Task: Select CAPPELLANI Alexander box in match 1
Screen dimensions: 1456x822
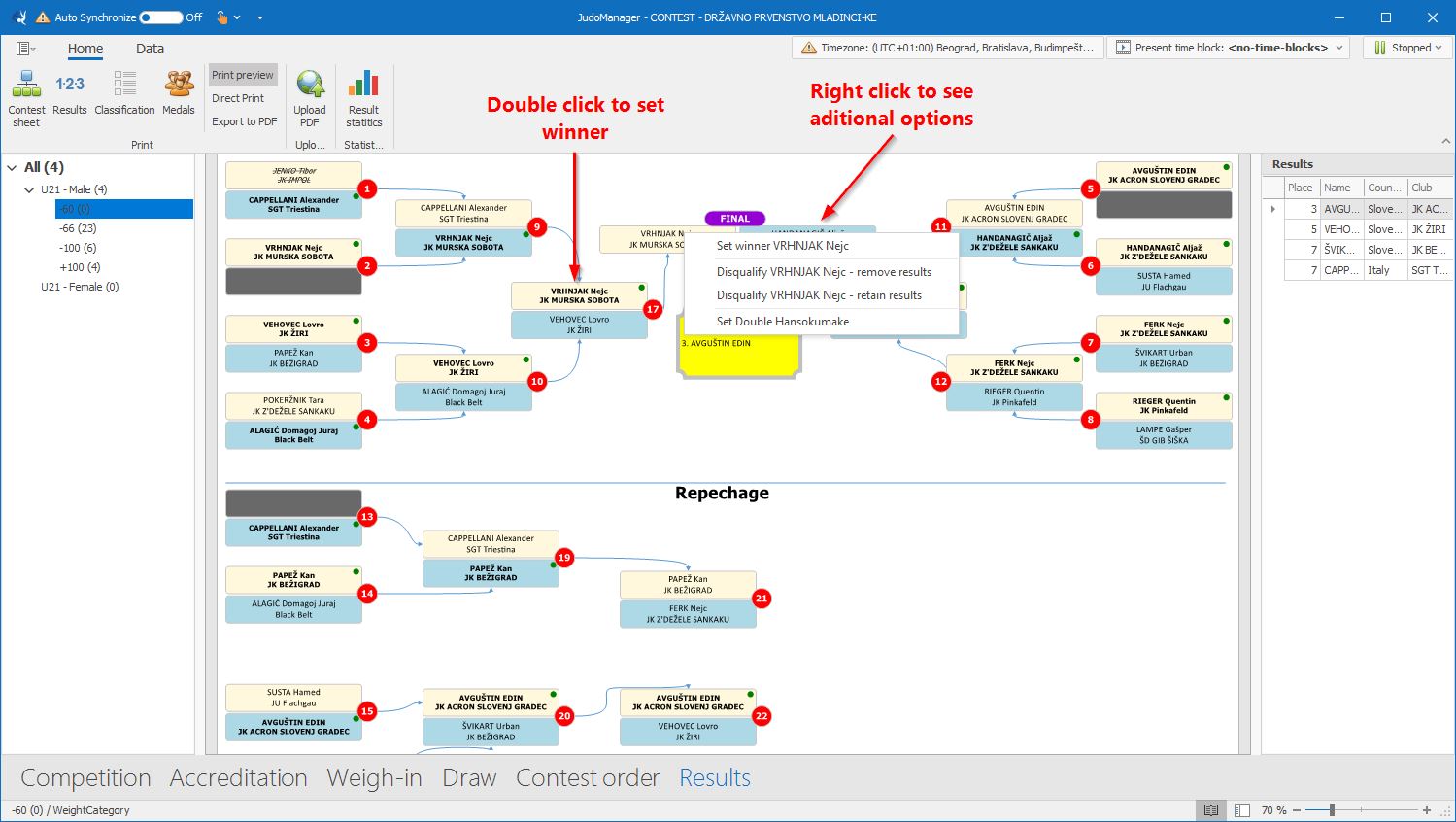Action: 293,204
